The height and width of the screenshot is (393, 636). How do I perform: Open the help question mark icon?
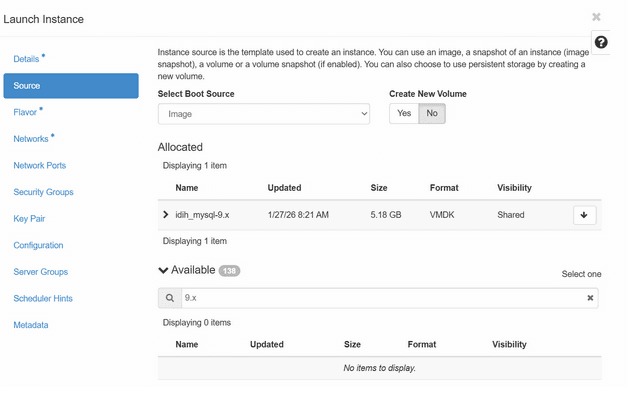pos(601,42)
